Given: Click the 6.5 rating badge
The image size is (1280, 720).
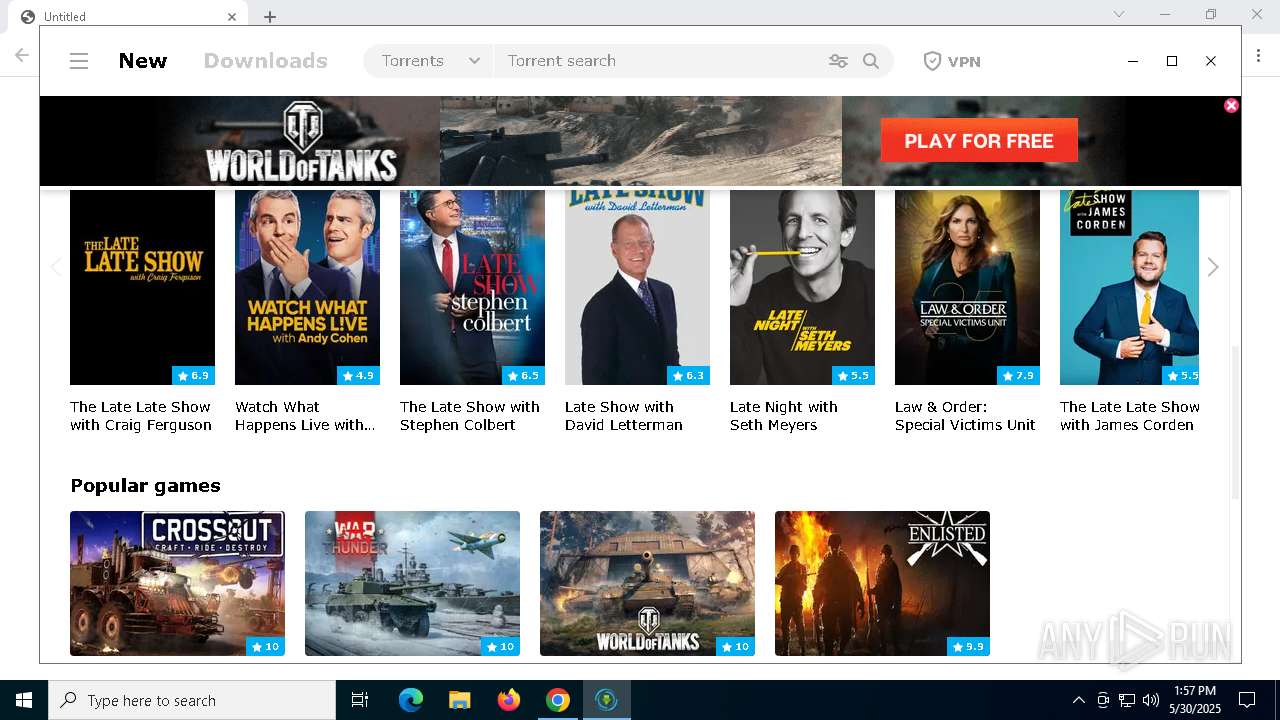Looking at the screenshot, I should click(x=523, y=376).
